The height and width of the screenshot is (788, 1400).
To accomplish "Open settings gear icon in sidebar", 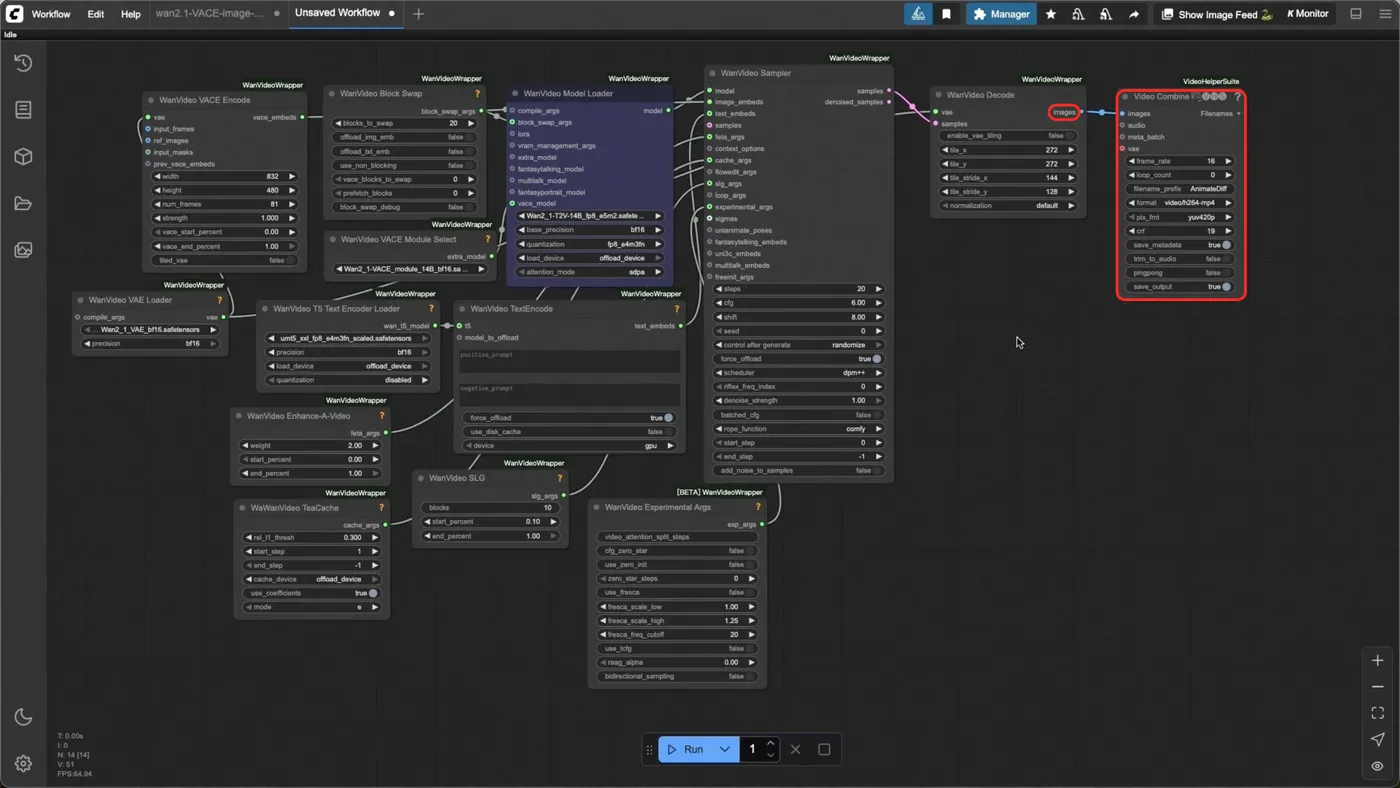I will tap(23, 764).
